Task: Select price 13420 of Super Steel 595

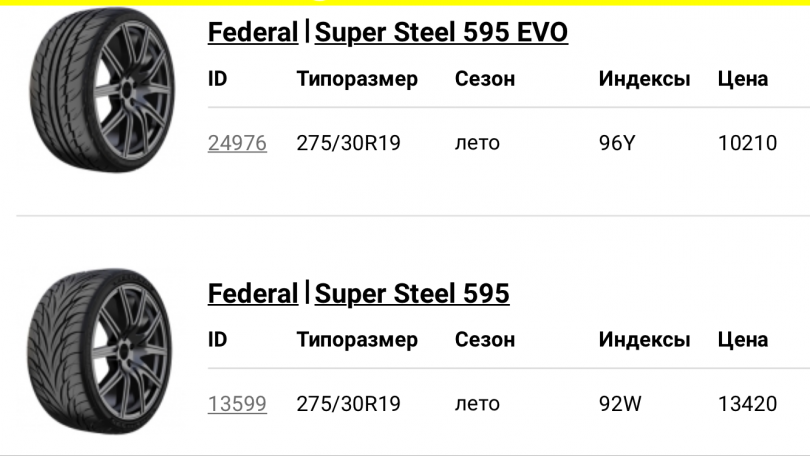Action: tap(747, 404)
